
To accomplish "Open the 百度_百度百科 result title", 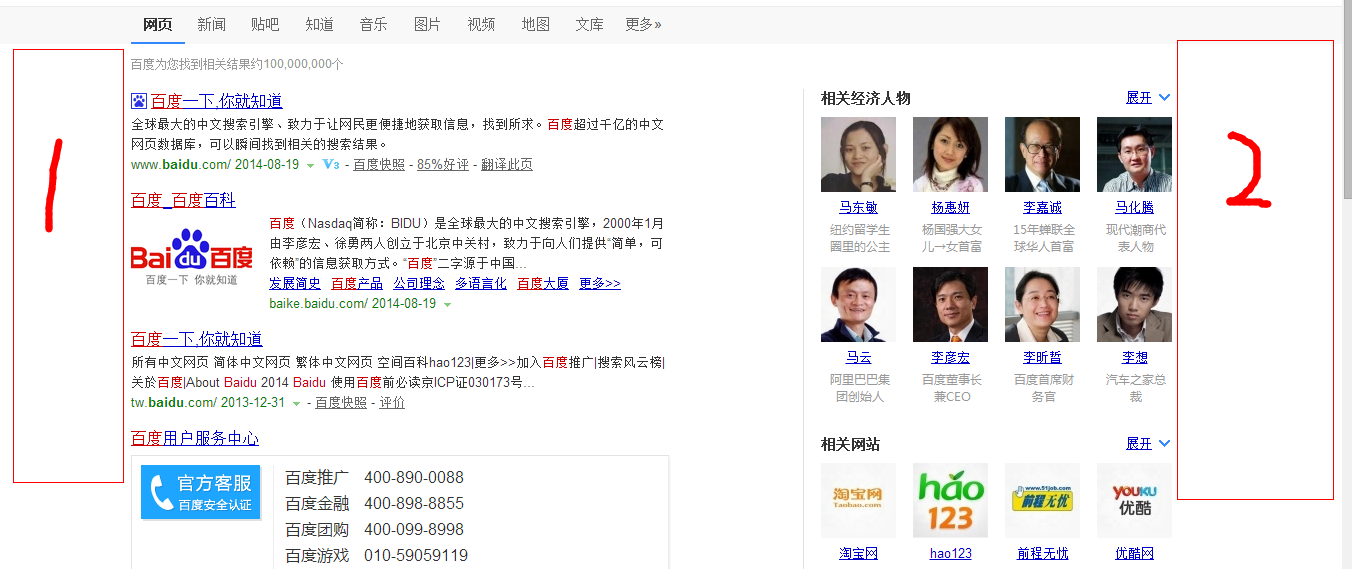I will [183, 200].
